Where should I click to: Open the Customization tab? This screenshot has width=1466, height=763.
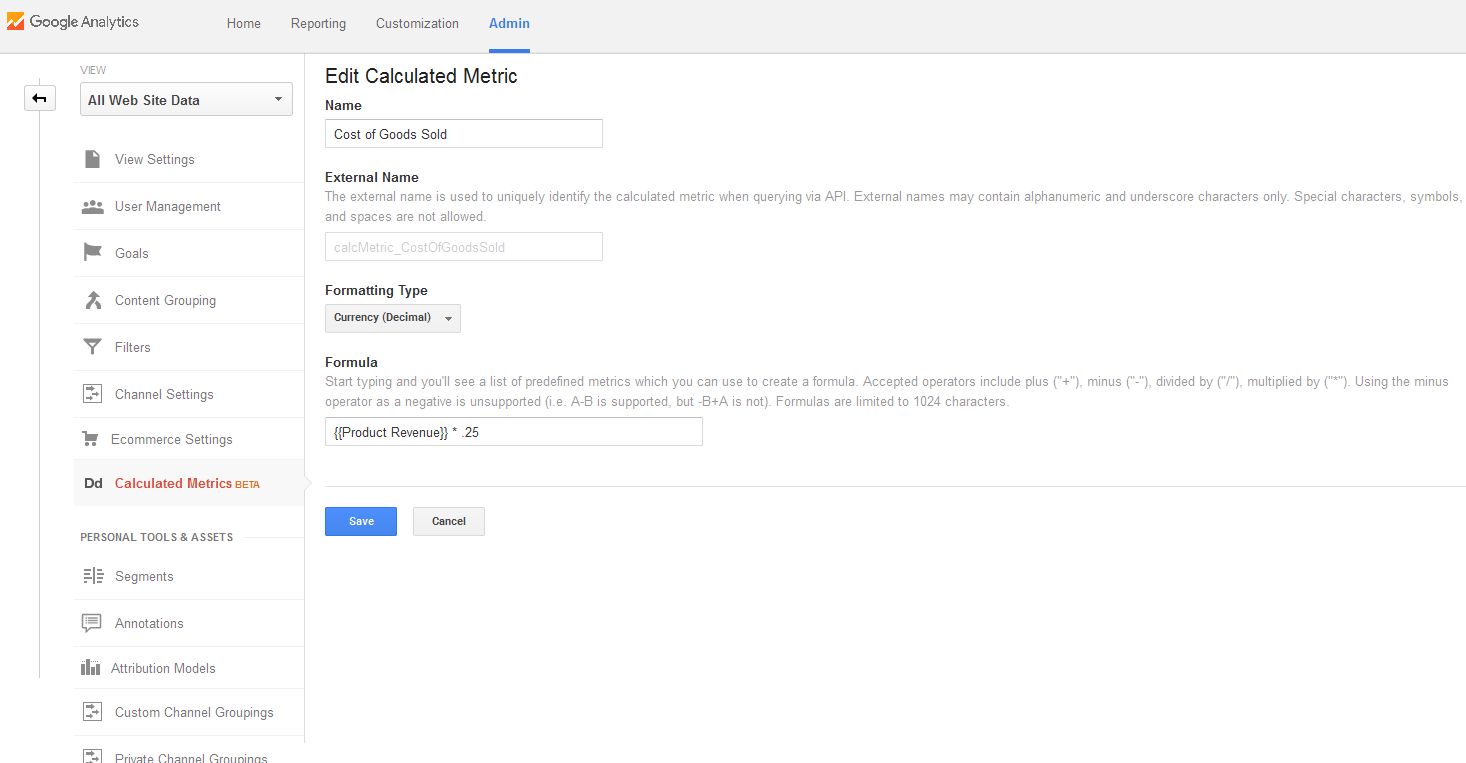pos(417,24)
